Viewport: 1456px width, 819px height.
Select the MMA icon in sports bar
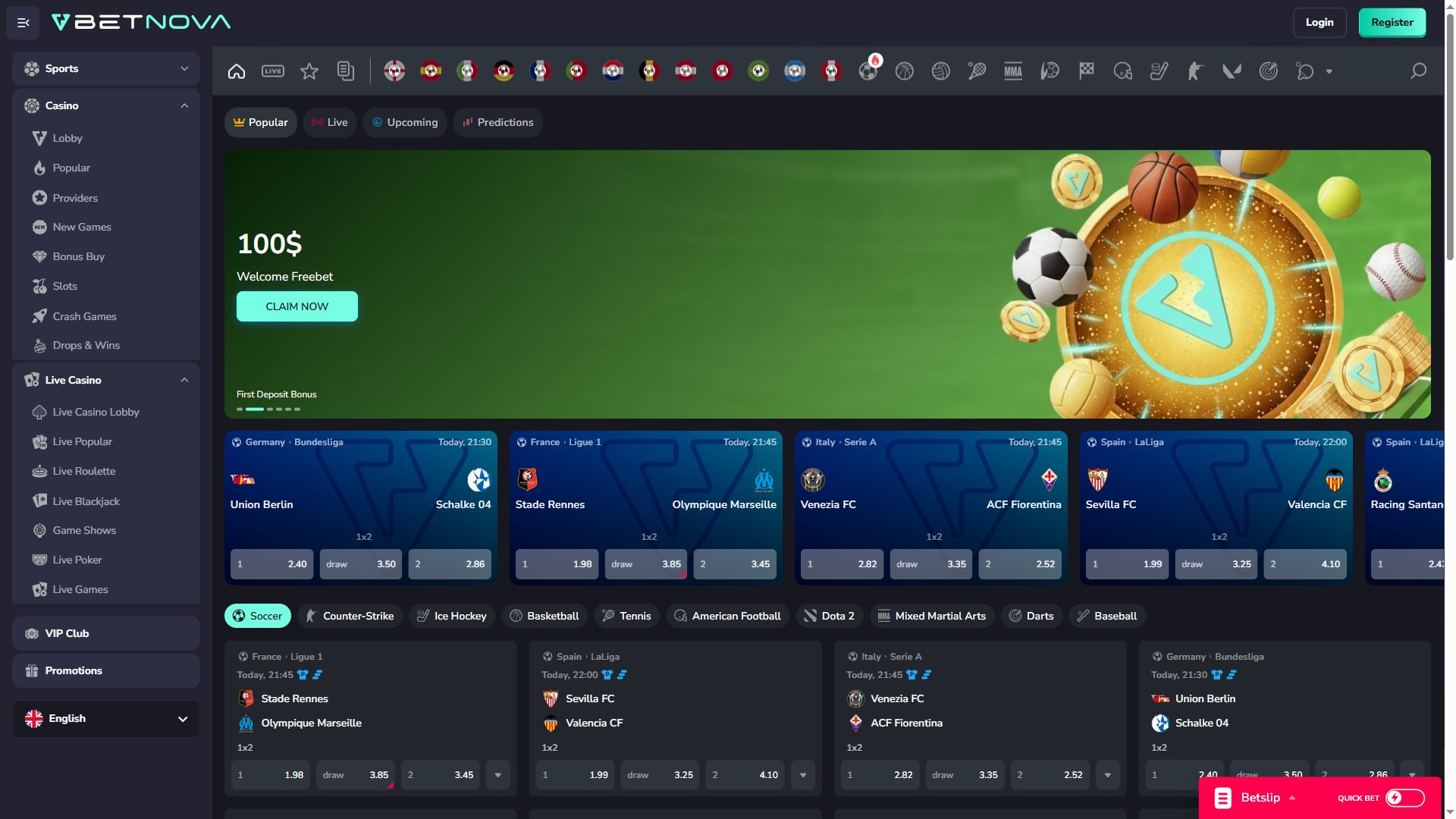[1013, 71]
